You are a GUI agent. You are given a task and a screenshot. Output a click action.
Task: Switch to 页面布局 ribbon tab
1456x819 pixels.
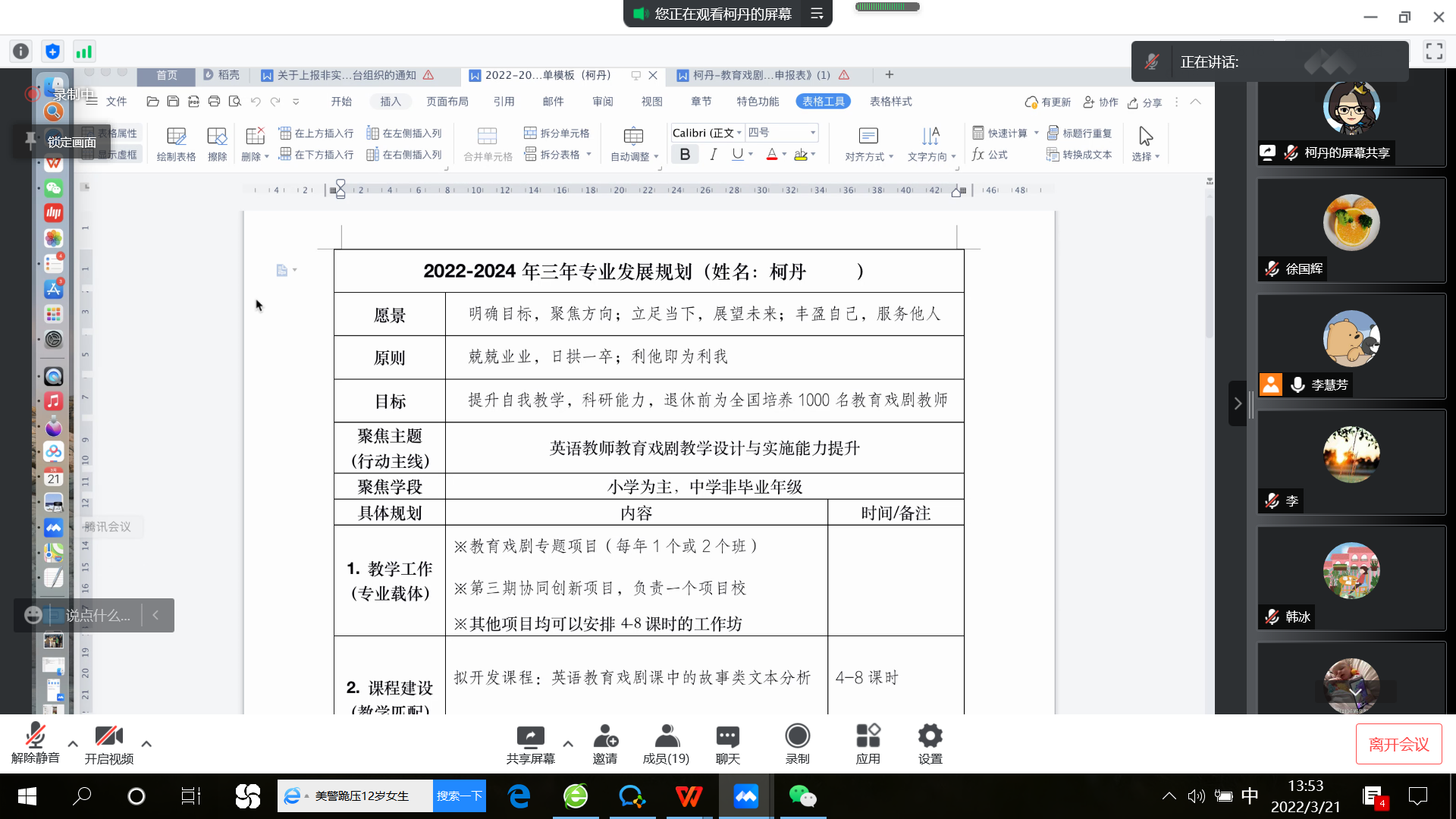(447, 102)
